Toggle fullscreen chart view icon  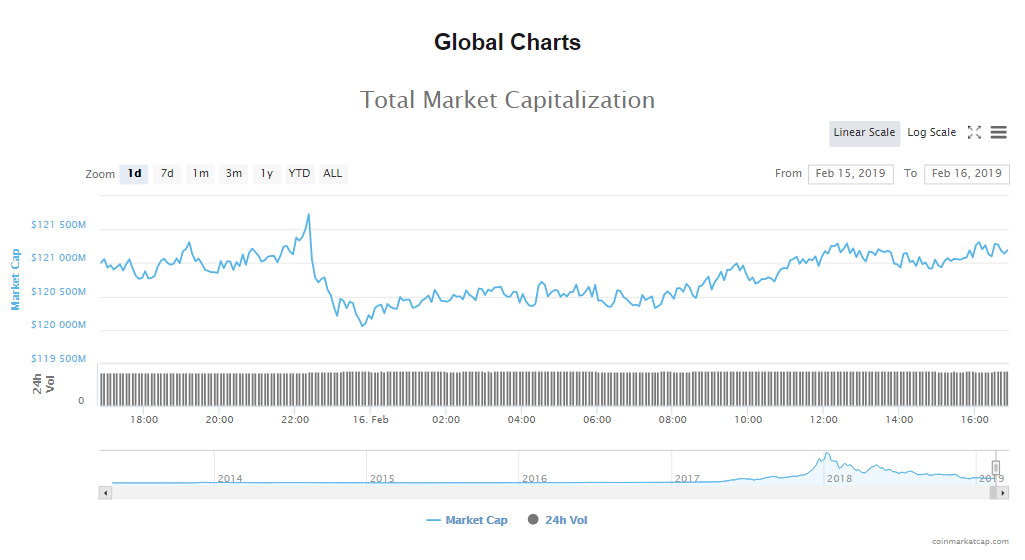tap(974, 133)
